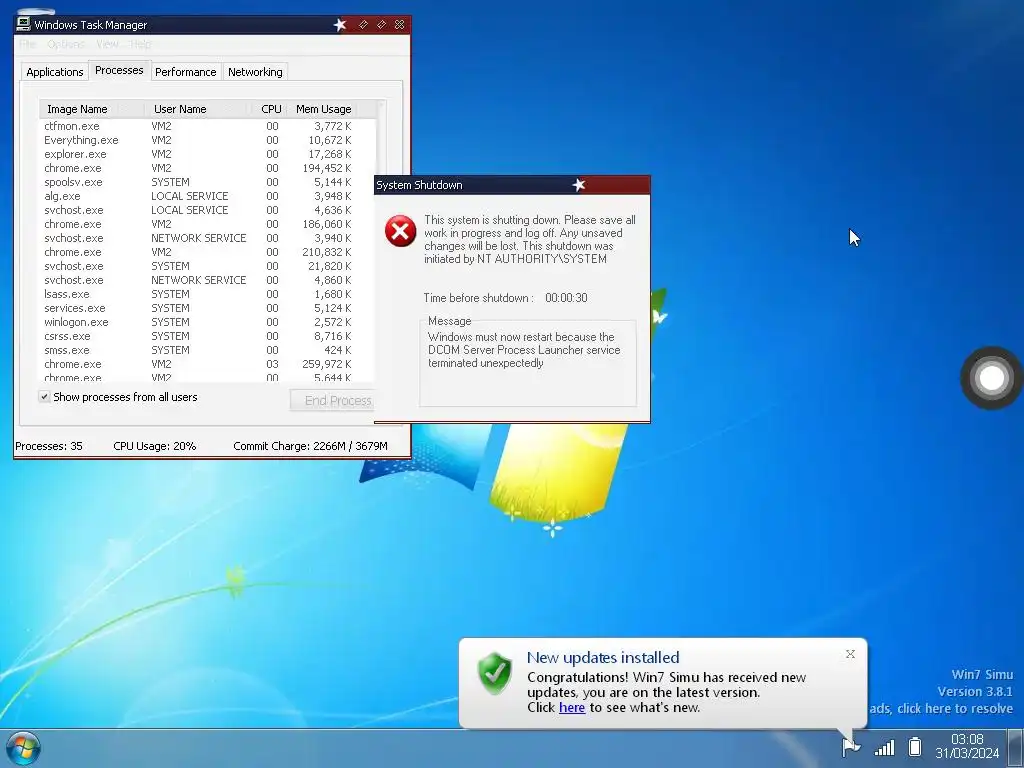
Task: Select svchost.exe using 4,636 K
Action: 207,210
